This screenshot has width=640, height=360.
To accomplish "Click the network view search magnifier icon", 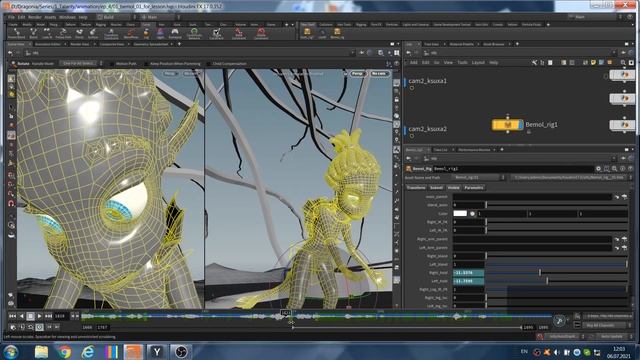I will [623, 62].
